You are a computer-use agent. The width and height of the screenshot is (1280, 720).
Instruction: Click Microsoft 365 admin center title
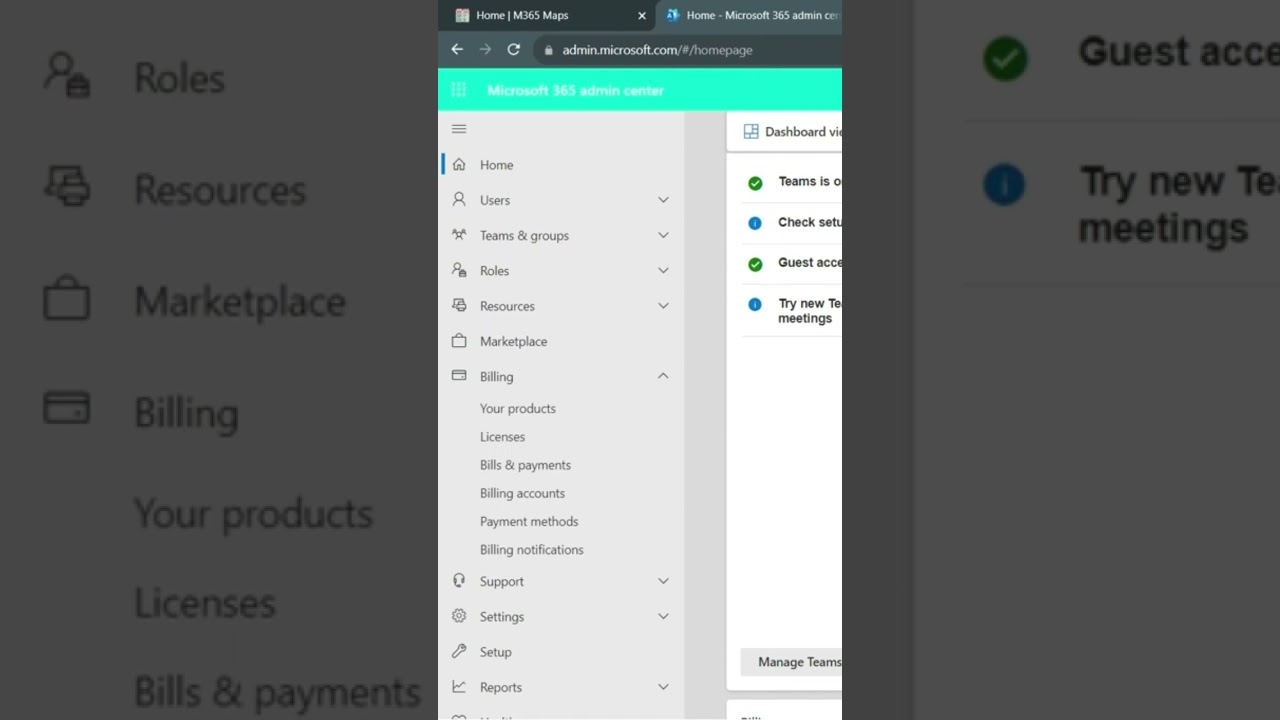tap(575, 90)
